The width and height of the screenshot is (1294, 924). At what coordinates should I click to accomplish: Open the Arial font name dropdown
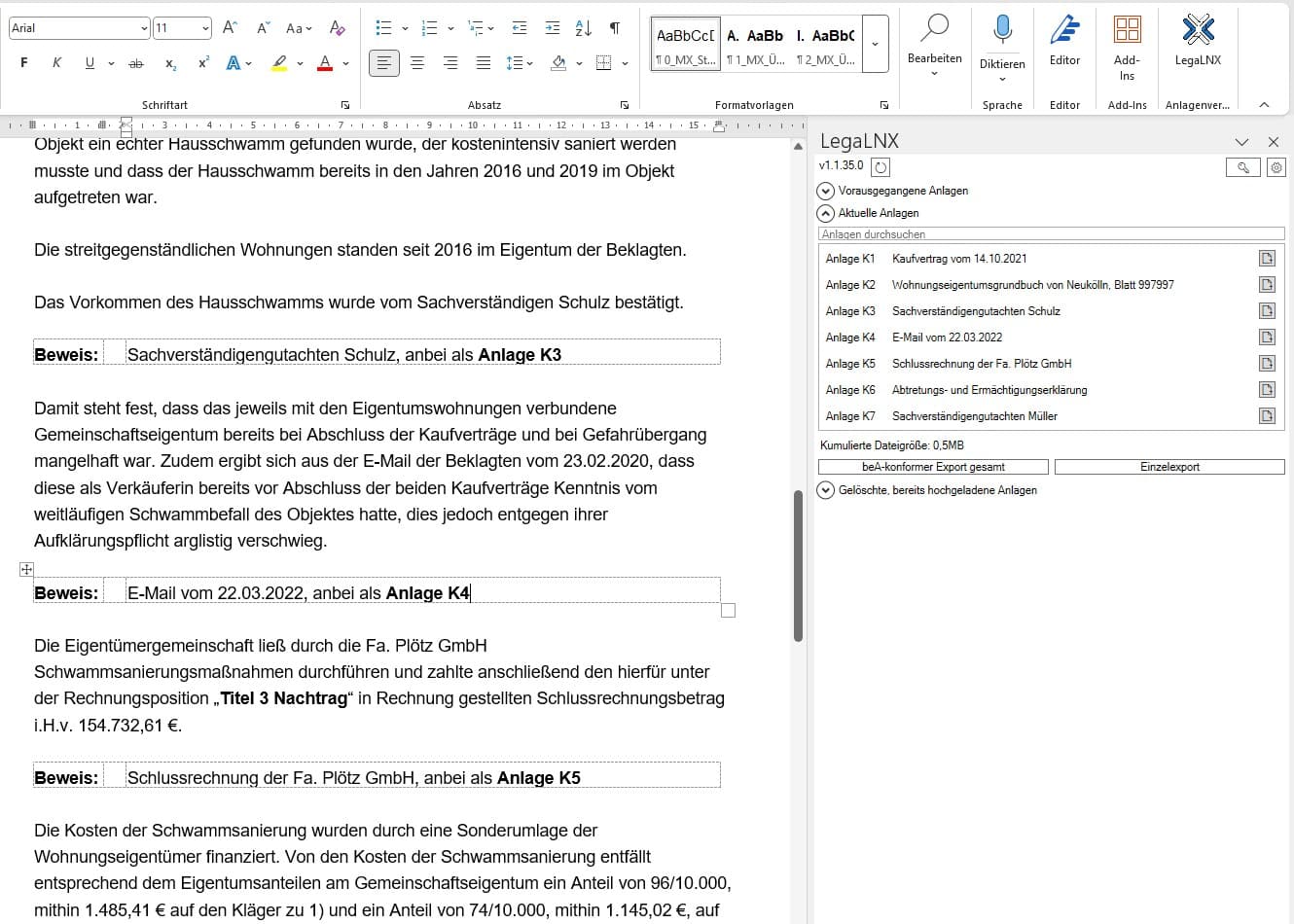click(x=144, y=28)
